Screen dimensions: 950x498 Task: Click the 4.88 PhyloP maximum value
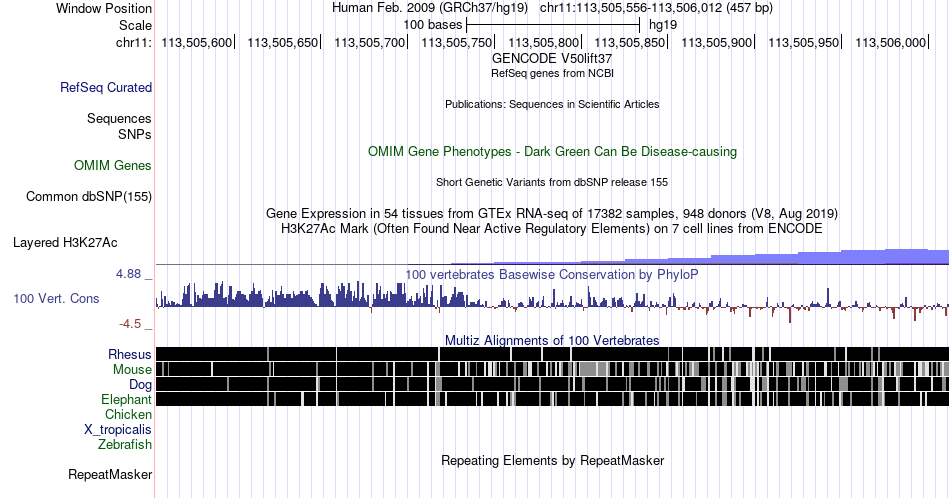(x=128, y=274)
